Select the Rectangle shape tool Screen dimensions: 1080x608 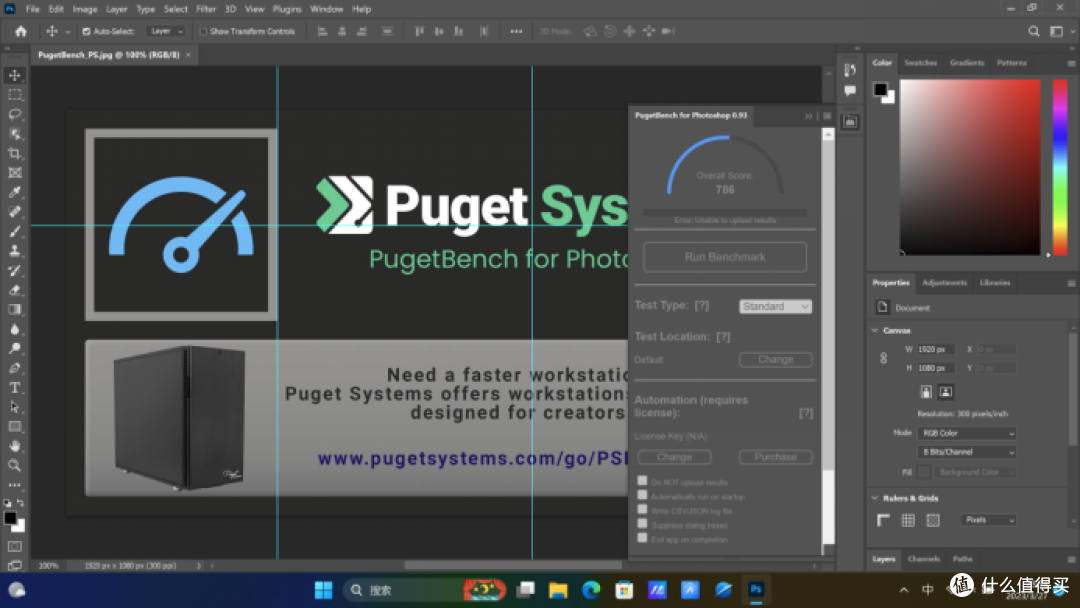(x=14, y=426)
